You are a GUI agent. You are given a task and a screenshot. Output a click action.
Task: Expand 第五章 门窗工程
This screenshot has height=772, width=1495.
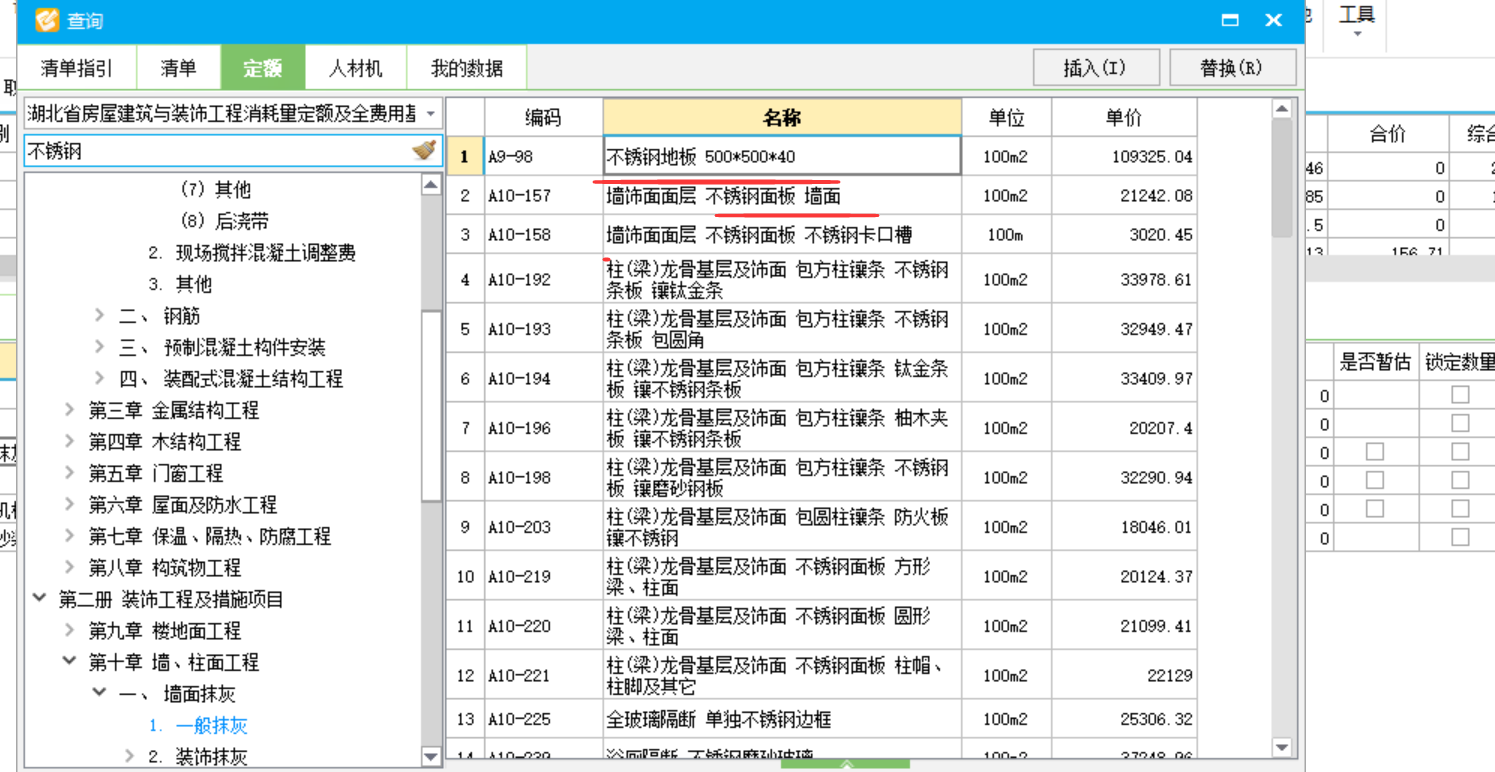(69, 473)
